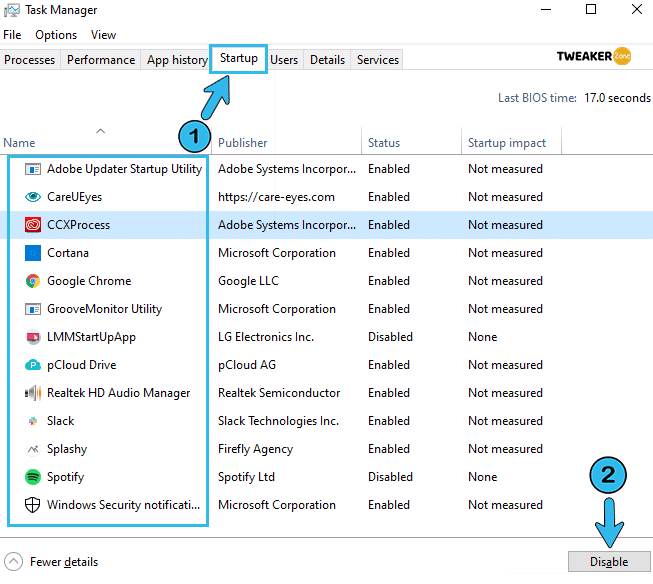The height and width of the screenshot is (584, 653).
Task: Click the None impact in Spotify row
Action: click(x=482, y=477)
